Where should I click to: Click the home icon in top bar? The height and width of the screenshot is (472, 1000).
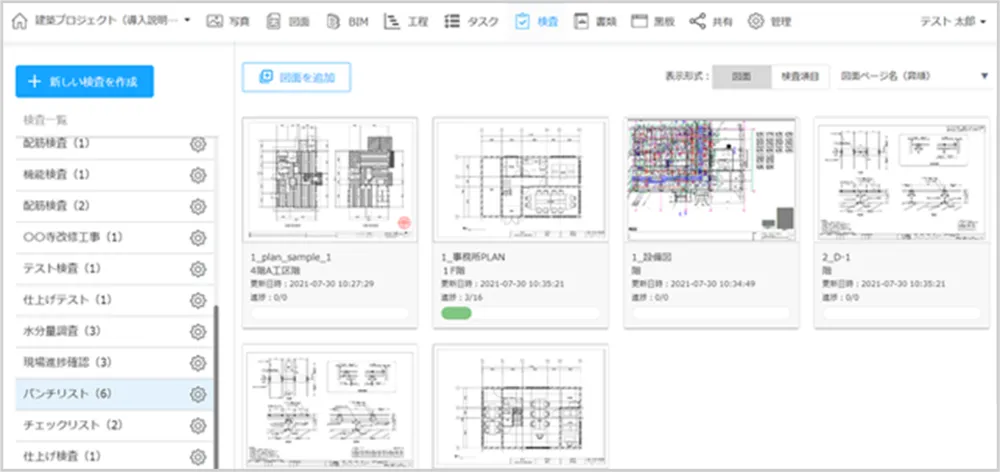click(x=19, y=21)
